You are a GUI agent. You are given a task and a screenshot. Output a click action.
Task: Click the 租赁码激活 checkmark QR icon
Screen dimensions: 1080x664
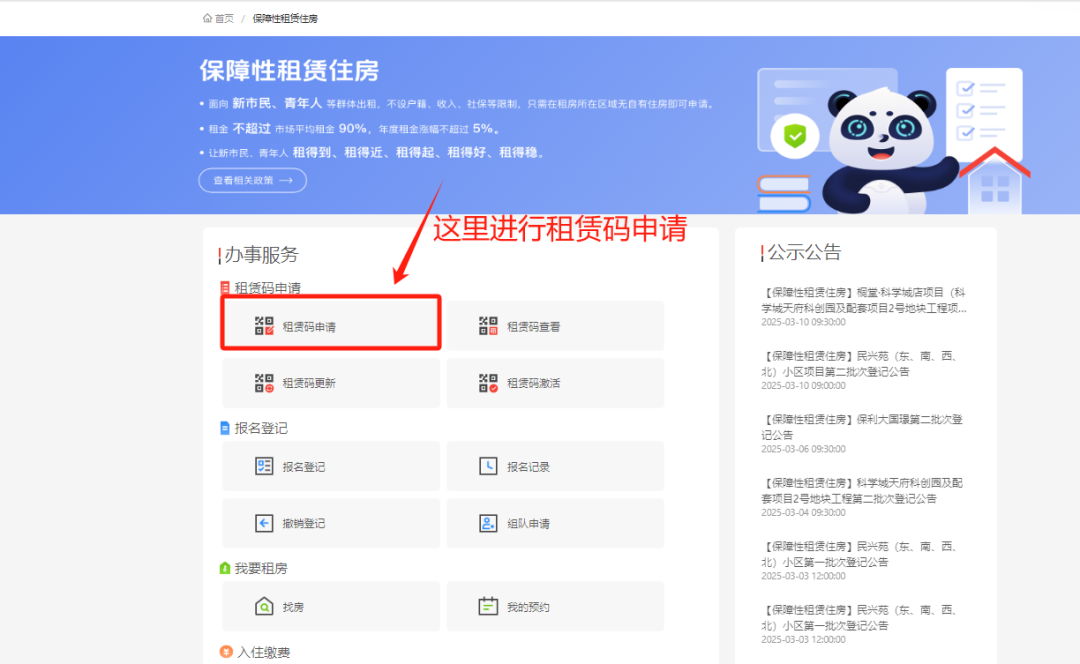(x=487, y=382)
